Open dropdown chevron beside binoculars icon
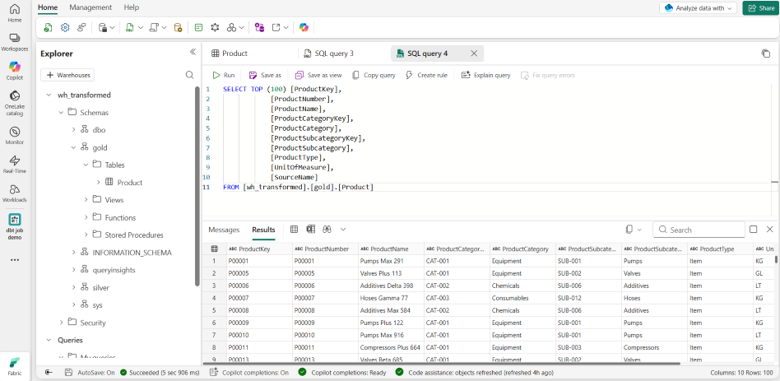780x381 pixels. point(343,229)
